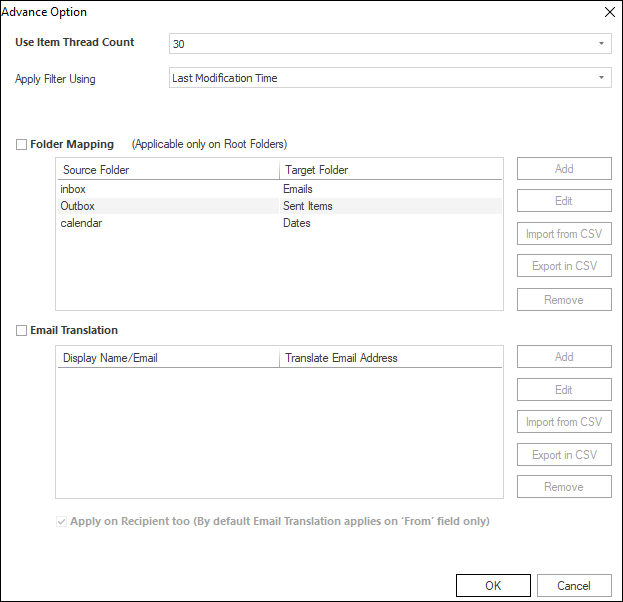Add an Email Translation entry

[564, 357]
